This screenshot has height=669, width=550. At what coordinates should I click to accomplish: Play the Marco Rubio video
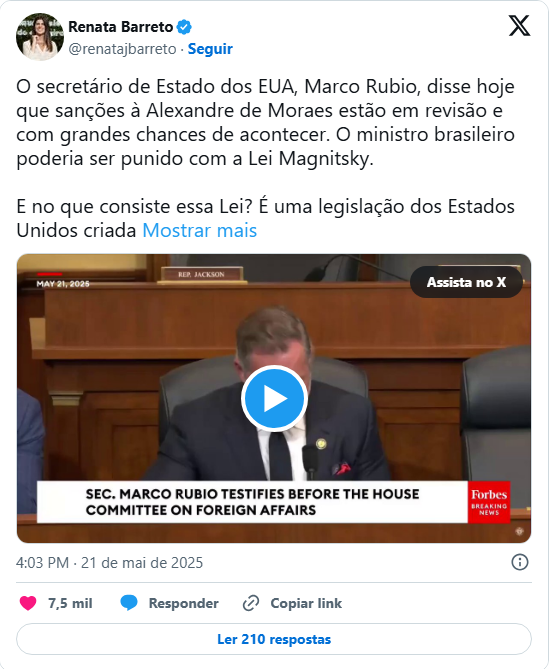274,398
